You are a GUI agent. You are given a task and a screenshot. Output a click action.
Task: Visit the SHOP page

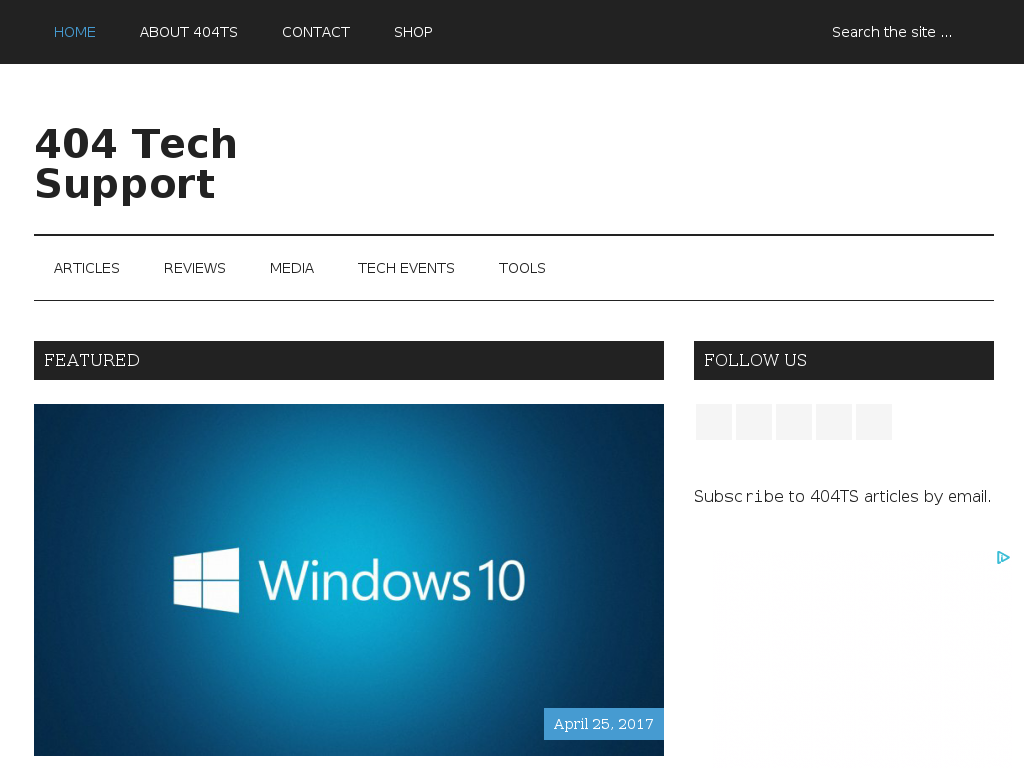point(413,32)
